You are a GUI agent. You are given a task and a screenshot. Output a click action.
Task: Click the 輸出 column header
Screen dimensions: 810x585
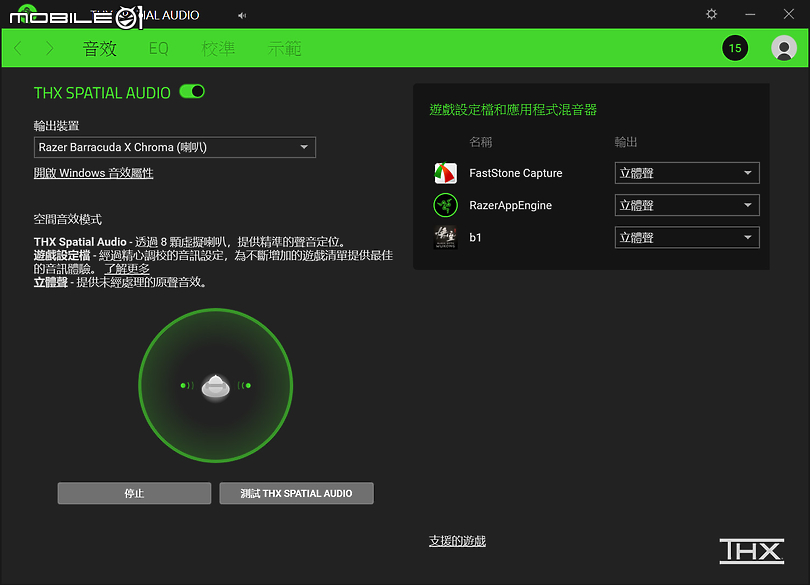coord(626,142)
